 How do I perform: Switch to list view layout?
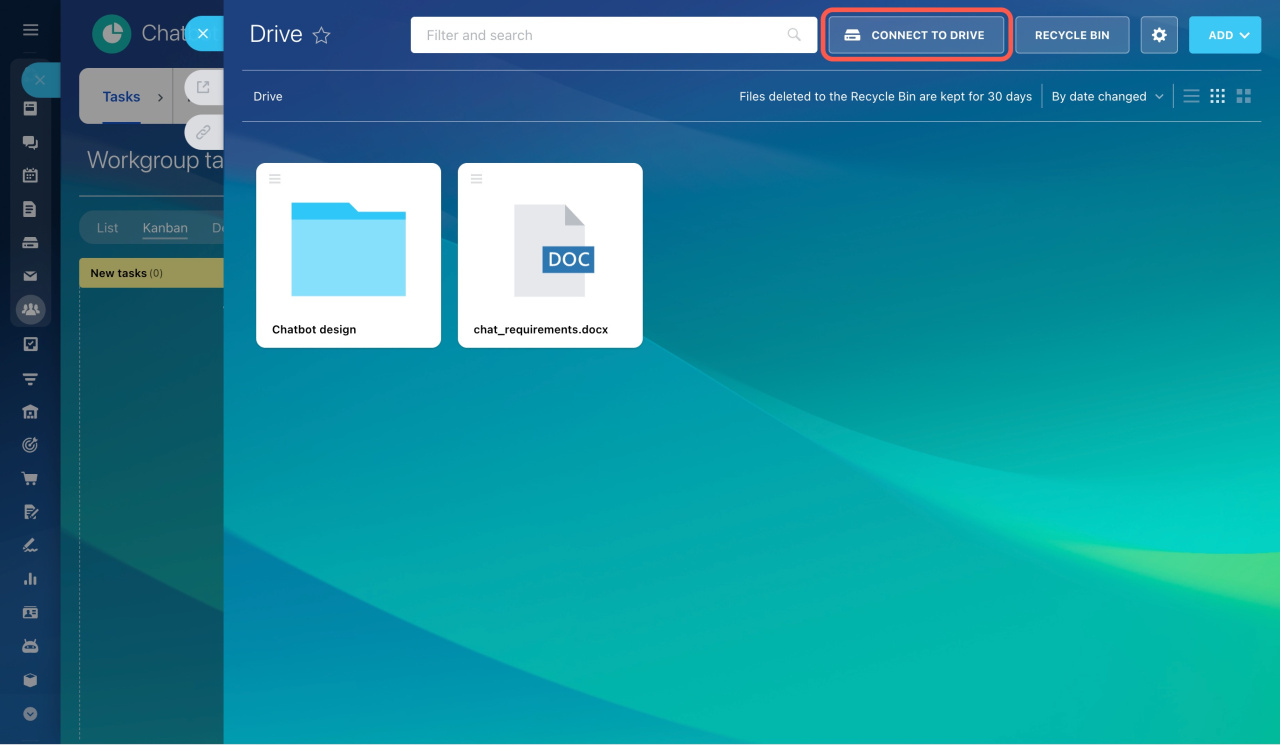1191,96
